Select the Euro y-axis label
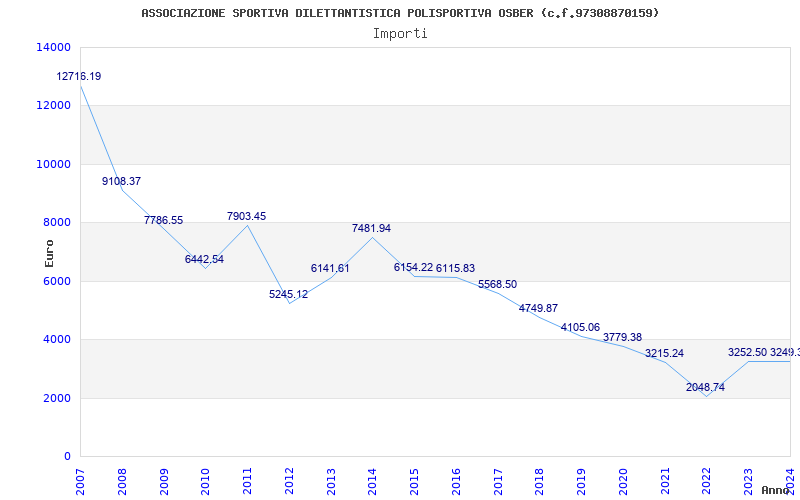Image resolution: width=800 pixels, height=500 pixels. (50, 252)
